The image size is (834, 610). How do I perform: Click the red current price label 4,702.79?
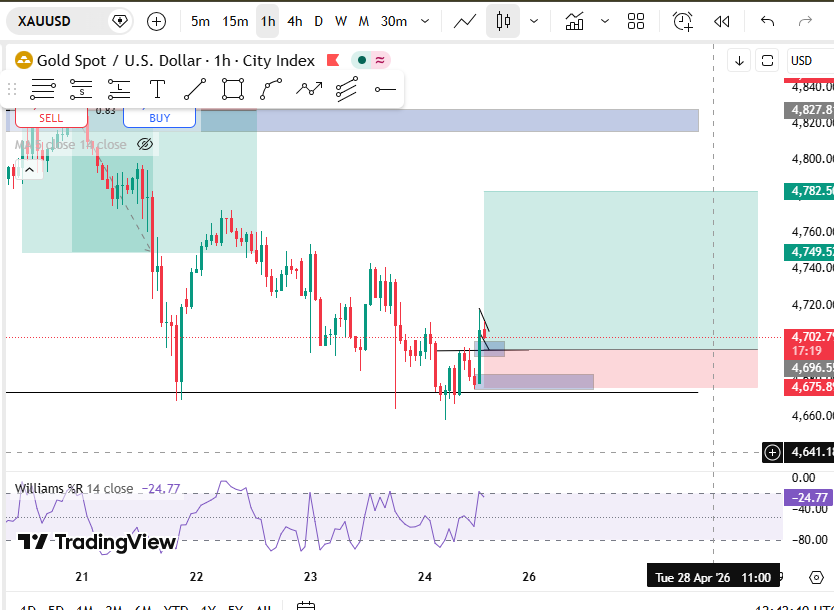pyautogui.click(x=809, y=343)
